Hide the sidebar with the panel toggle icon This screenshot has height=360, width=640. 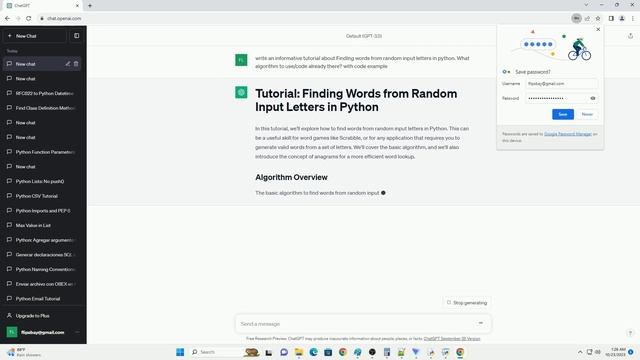(77, 36)
